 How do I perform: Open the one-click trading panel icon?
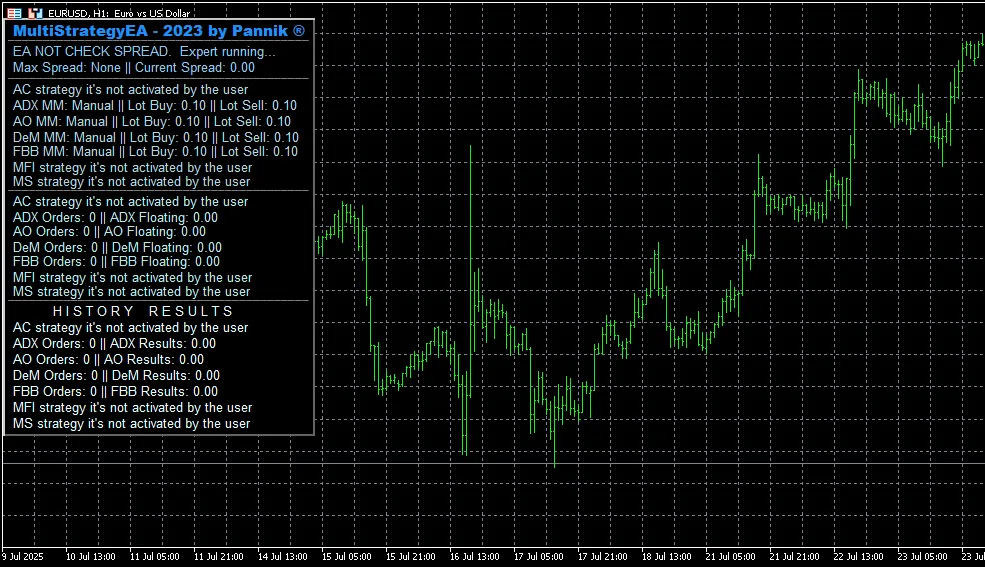point(14,13)
